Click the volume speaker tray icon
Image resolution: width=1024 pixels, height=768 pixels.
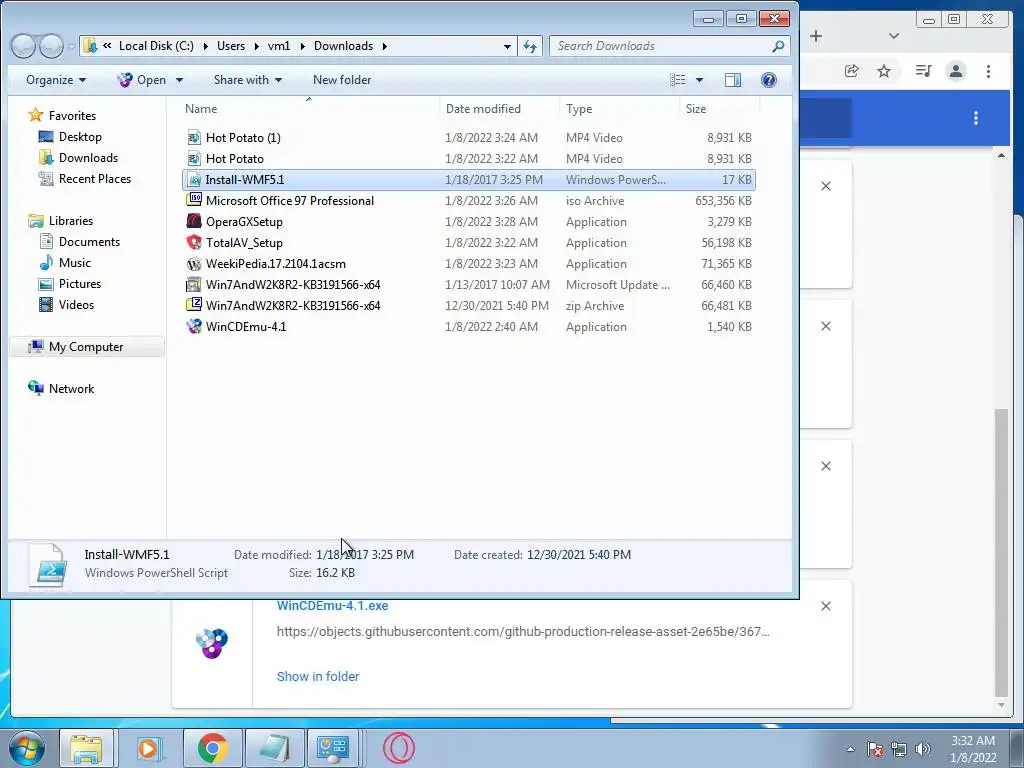click(x=923, y=749)
